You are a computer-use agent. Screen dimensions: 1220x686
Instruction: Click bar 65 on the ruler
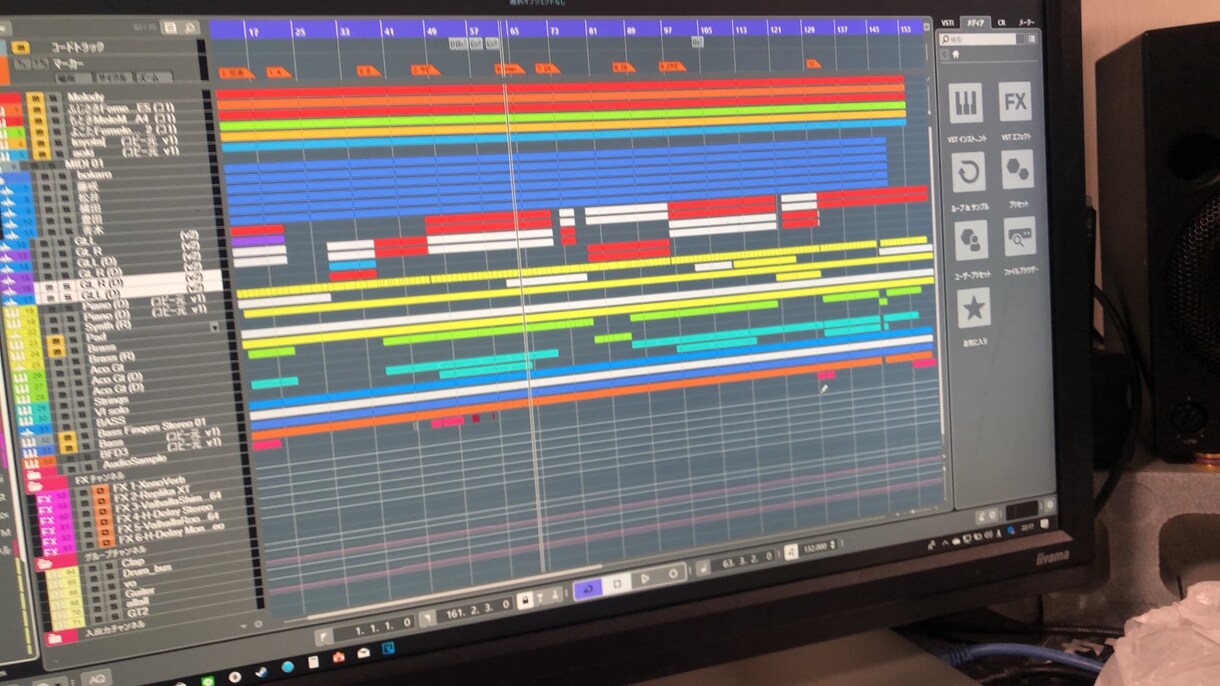(515, 30)
